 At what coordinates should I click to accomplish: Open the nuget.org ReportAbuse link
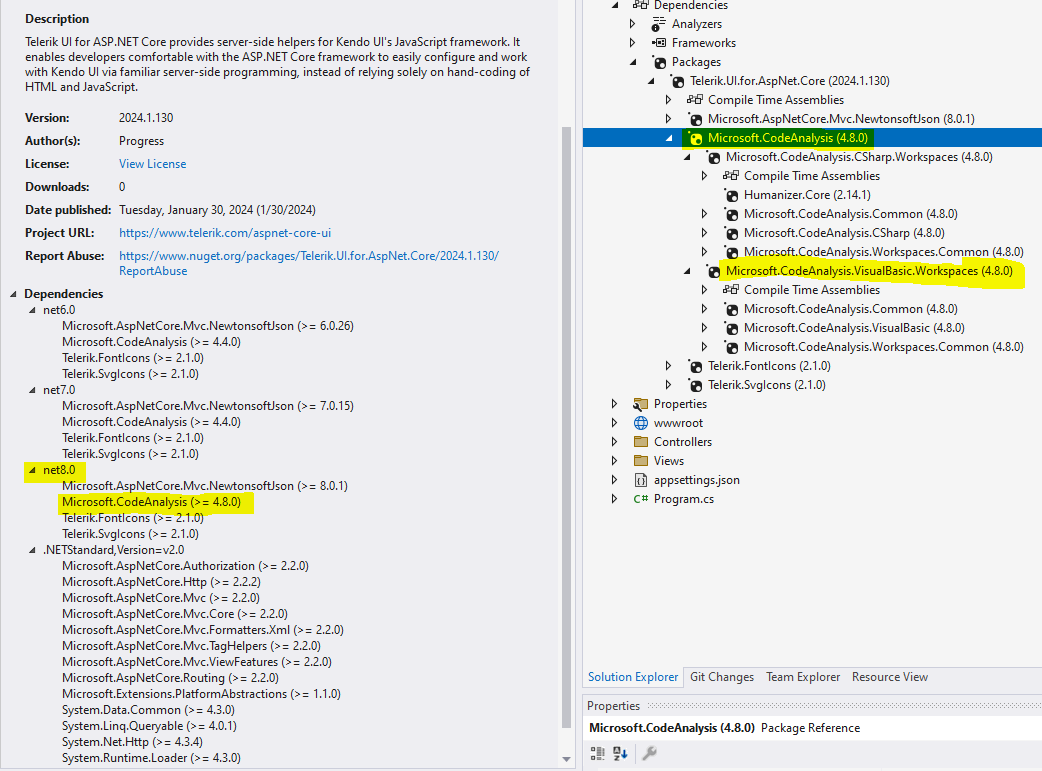(308, 263)
